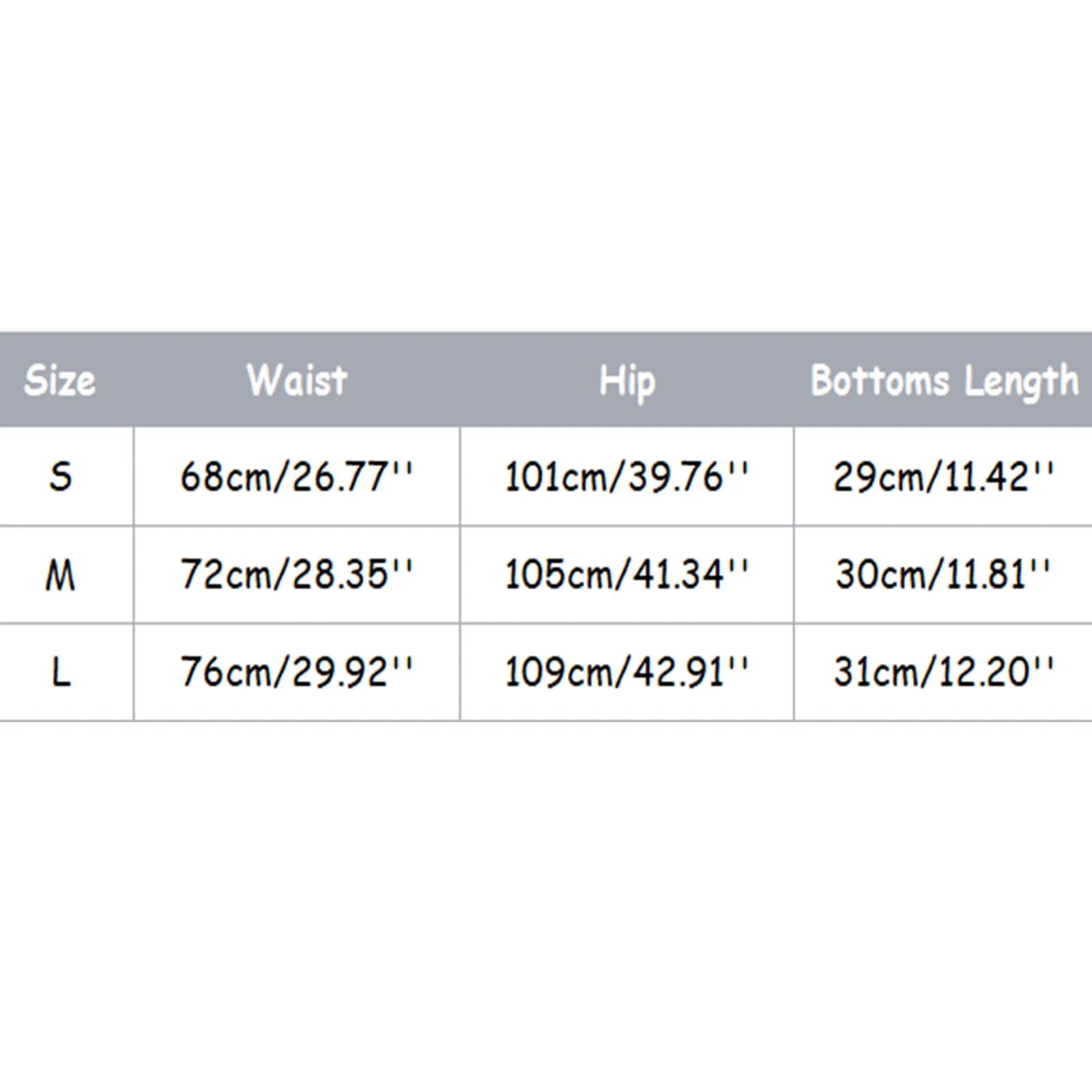Click the 31cm/12.20'' length cell
The height and width of the screenshot is (1092, 1092).
click(x=943, y=672)
